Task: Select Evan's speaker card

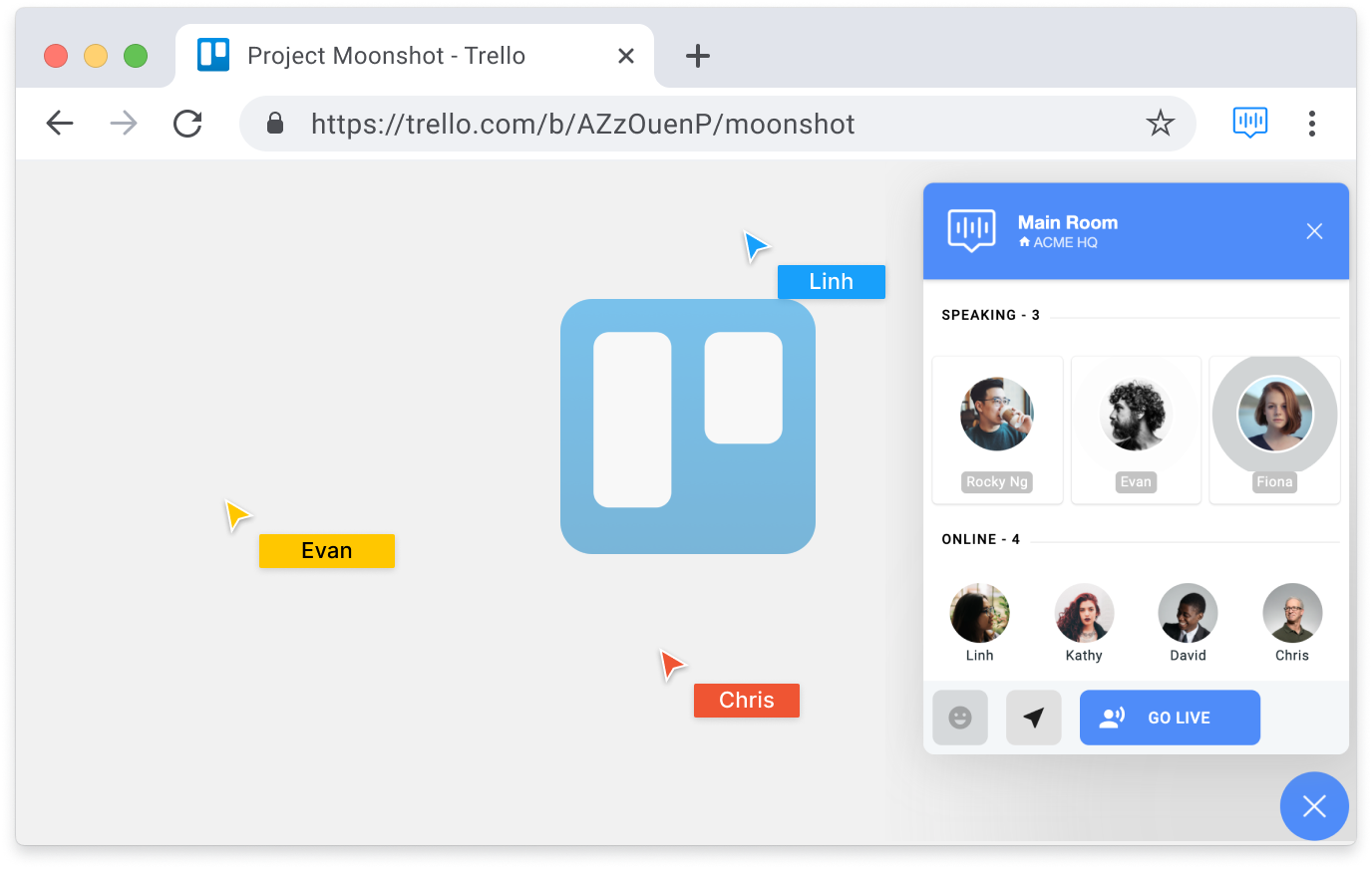Action: tap(1136, 430)
